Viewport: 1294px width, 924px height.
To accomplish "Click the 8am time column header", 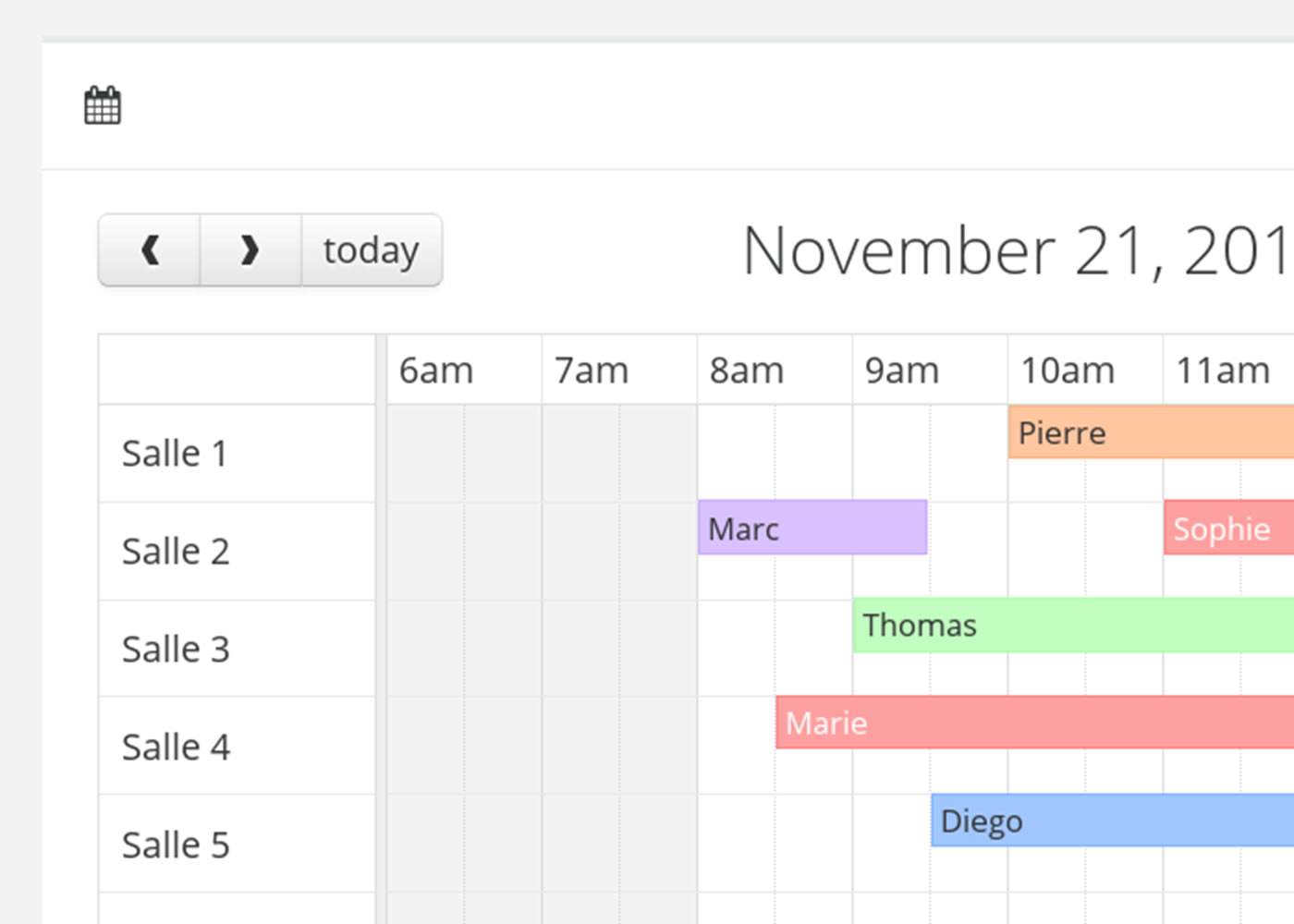I will click(x=747, y=371).
